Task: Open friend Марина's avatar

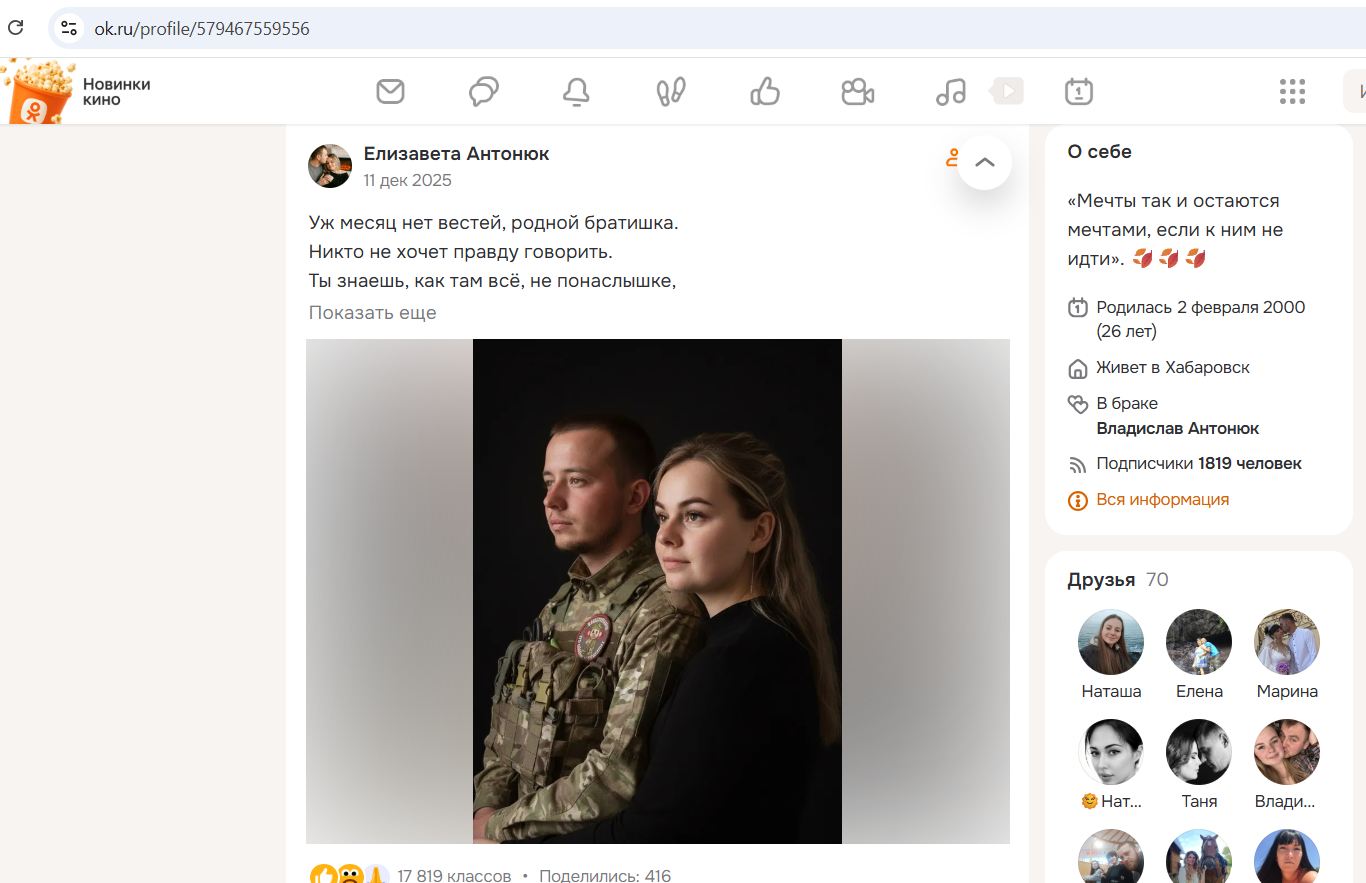Action: (1287, 642)
